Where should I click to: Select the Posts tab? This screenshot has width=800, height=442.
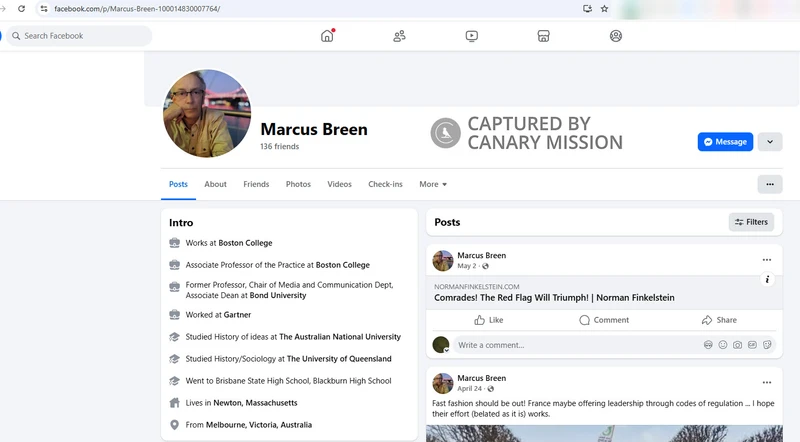point(179,184)
